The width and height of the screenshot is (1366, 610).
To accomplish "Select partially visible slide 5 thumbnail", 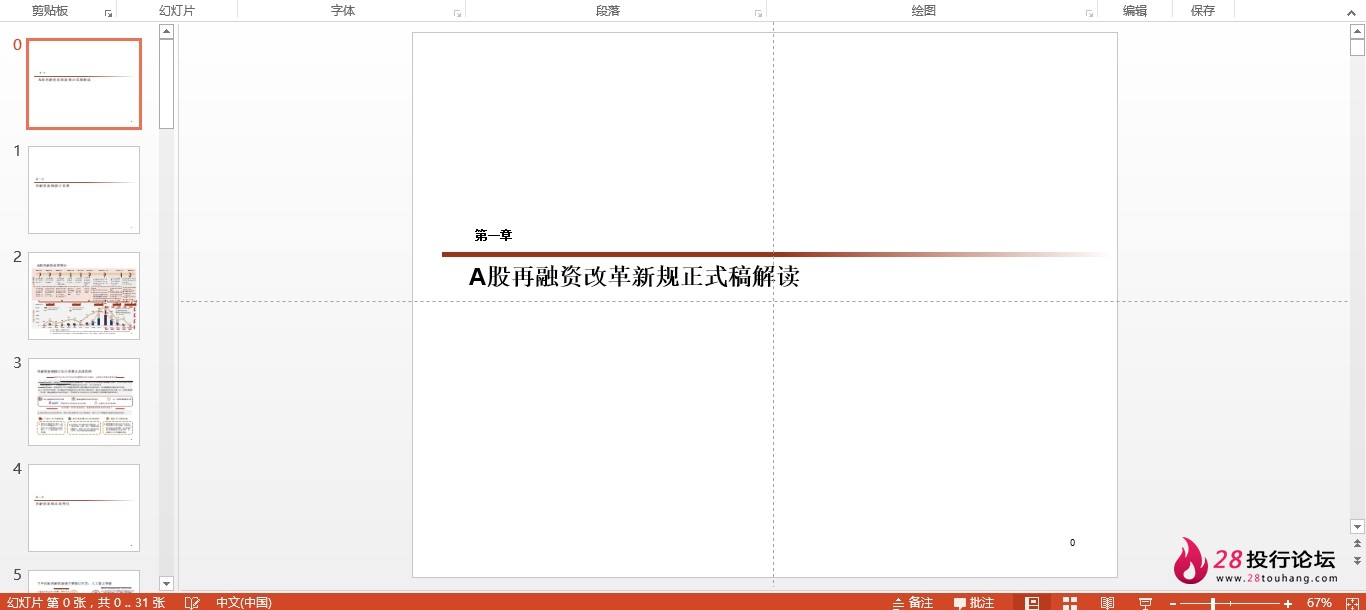I will [84, 581].
